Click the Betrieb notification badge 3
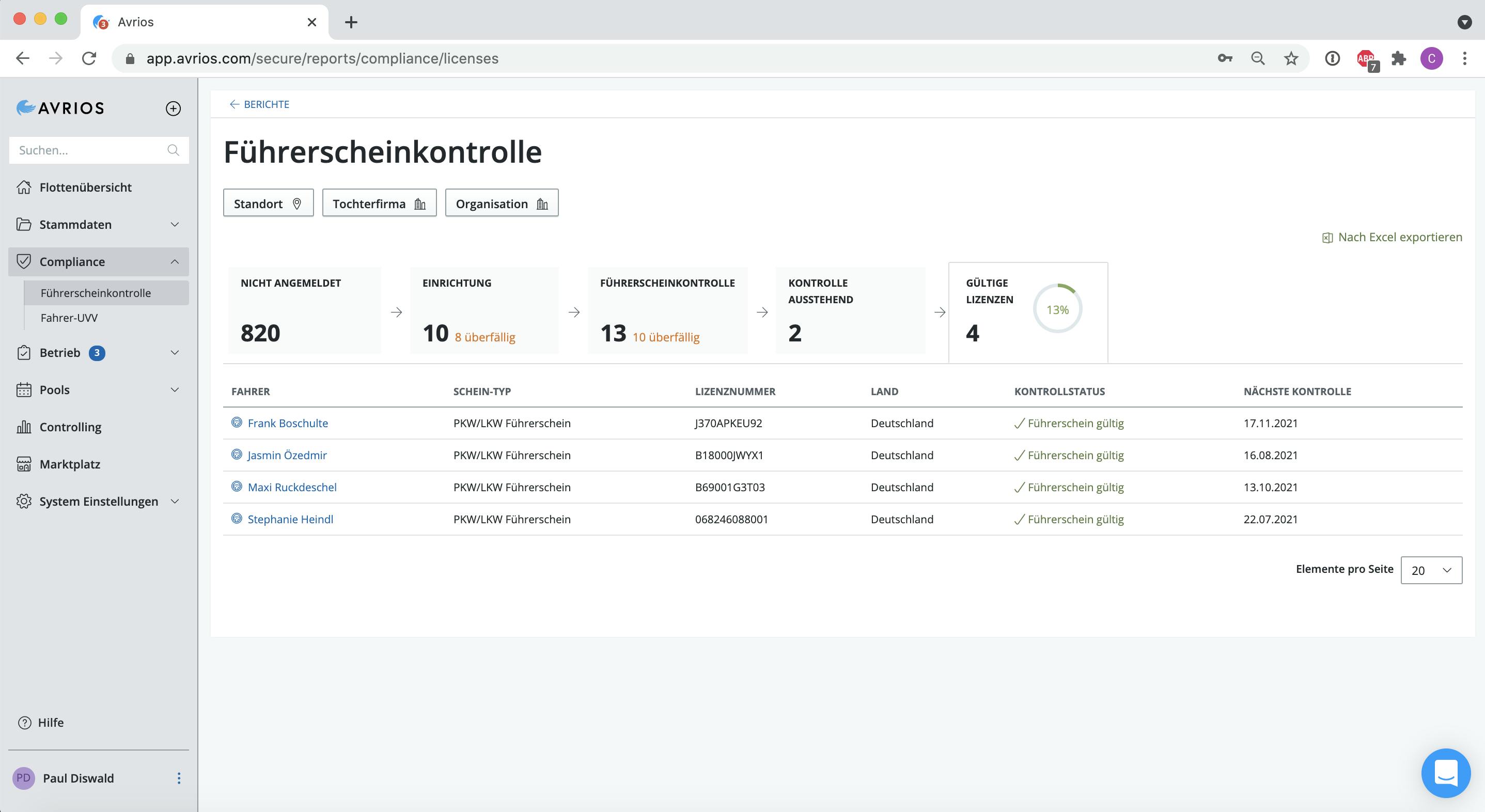Screen dimensions: 1485x812 click(97, 353)
